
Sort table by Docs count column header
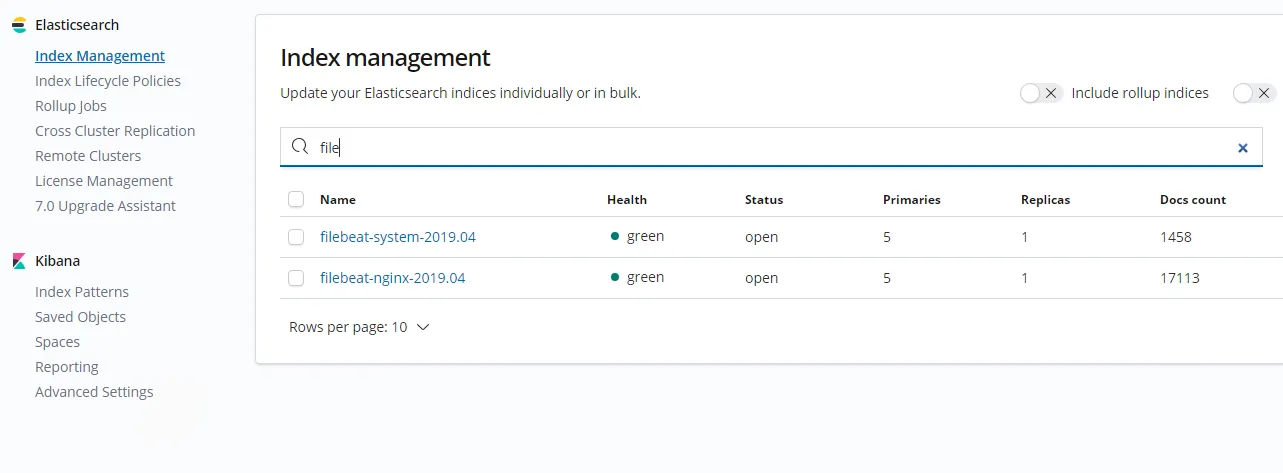[1193, 200]
